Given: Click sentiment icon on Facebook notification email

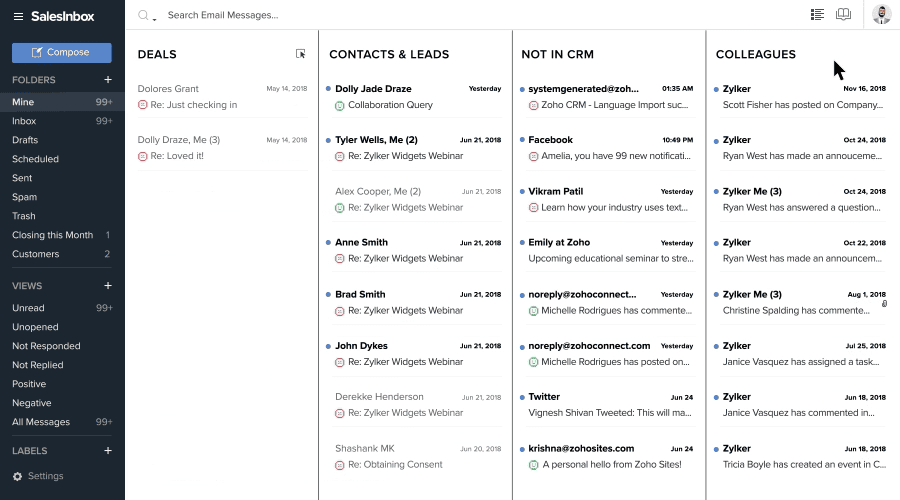Looking at the screenshot, I should coord(533,156).
